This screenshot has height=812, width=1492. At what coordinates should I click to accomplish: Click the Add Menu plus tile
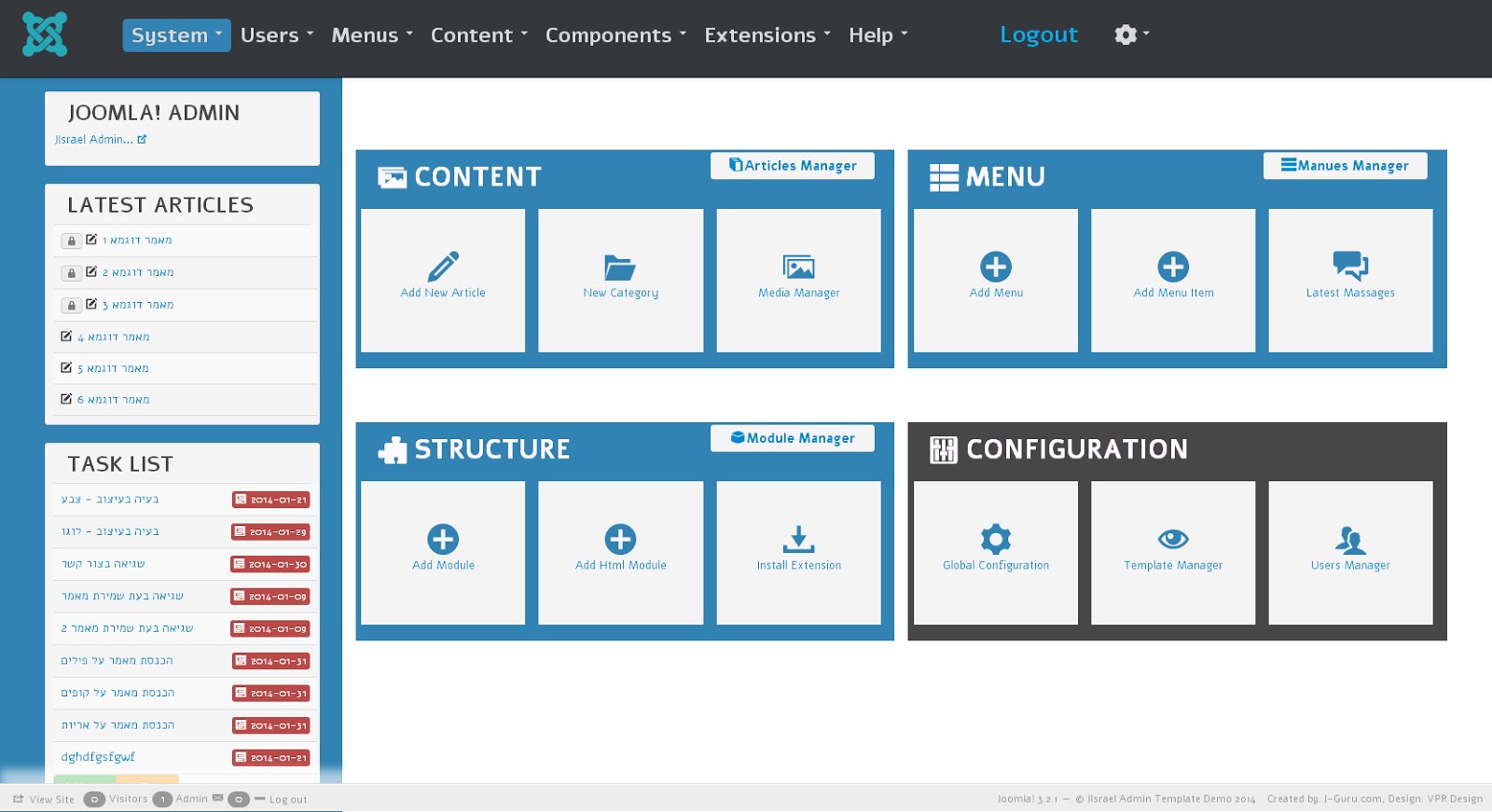996,280
